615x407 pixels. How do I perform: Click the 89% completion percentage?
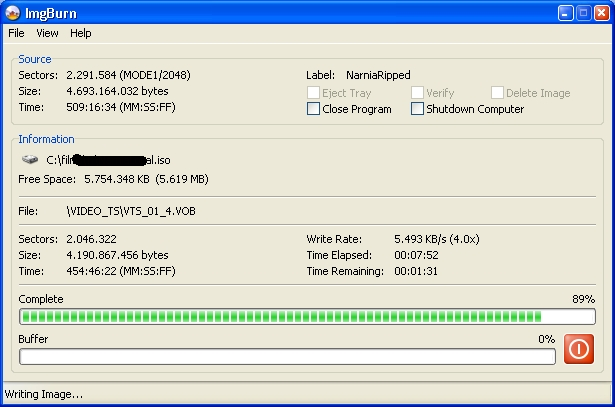click(x=583, y=299)
